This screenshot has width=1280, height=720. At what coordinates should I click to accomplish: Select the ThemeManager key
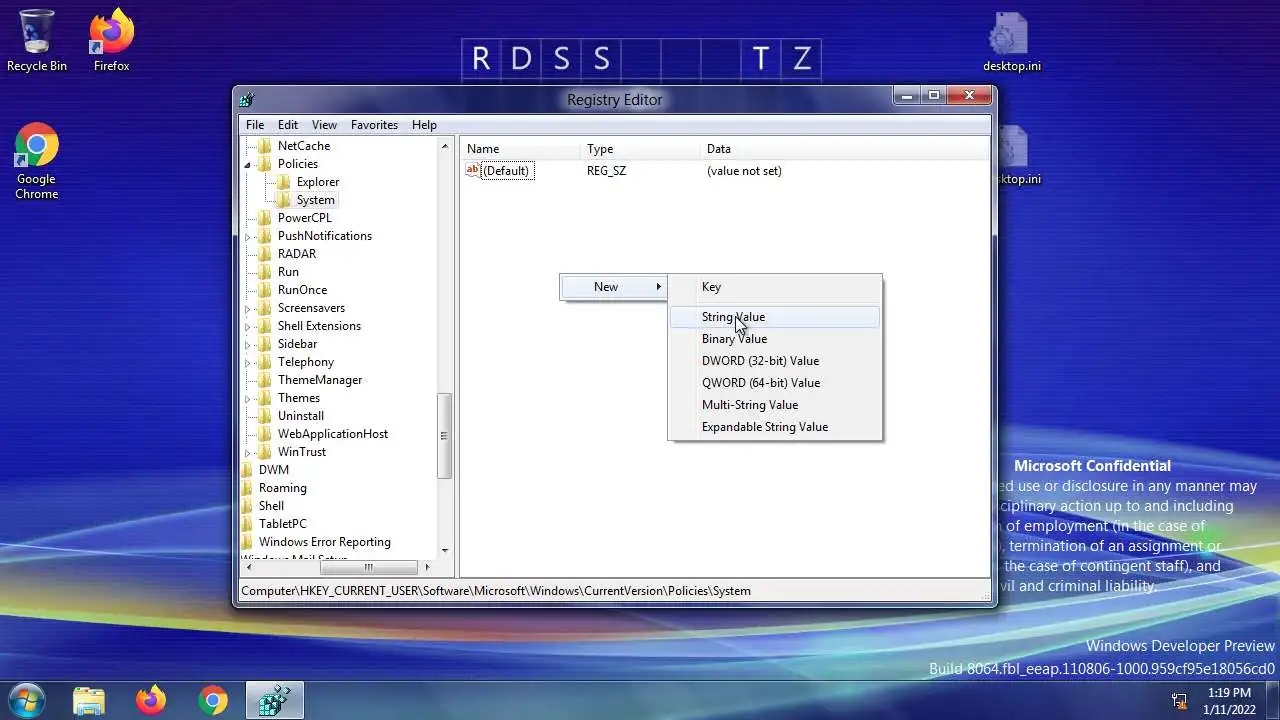(320, 380)
